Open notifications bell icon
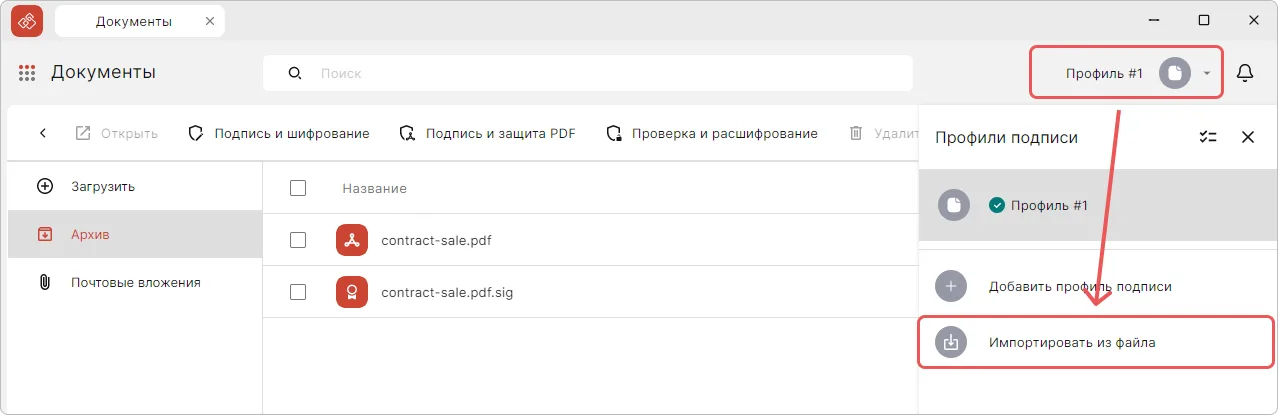This screenshot has width=1278, height=415. (x=1245, y=73)
